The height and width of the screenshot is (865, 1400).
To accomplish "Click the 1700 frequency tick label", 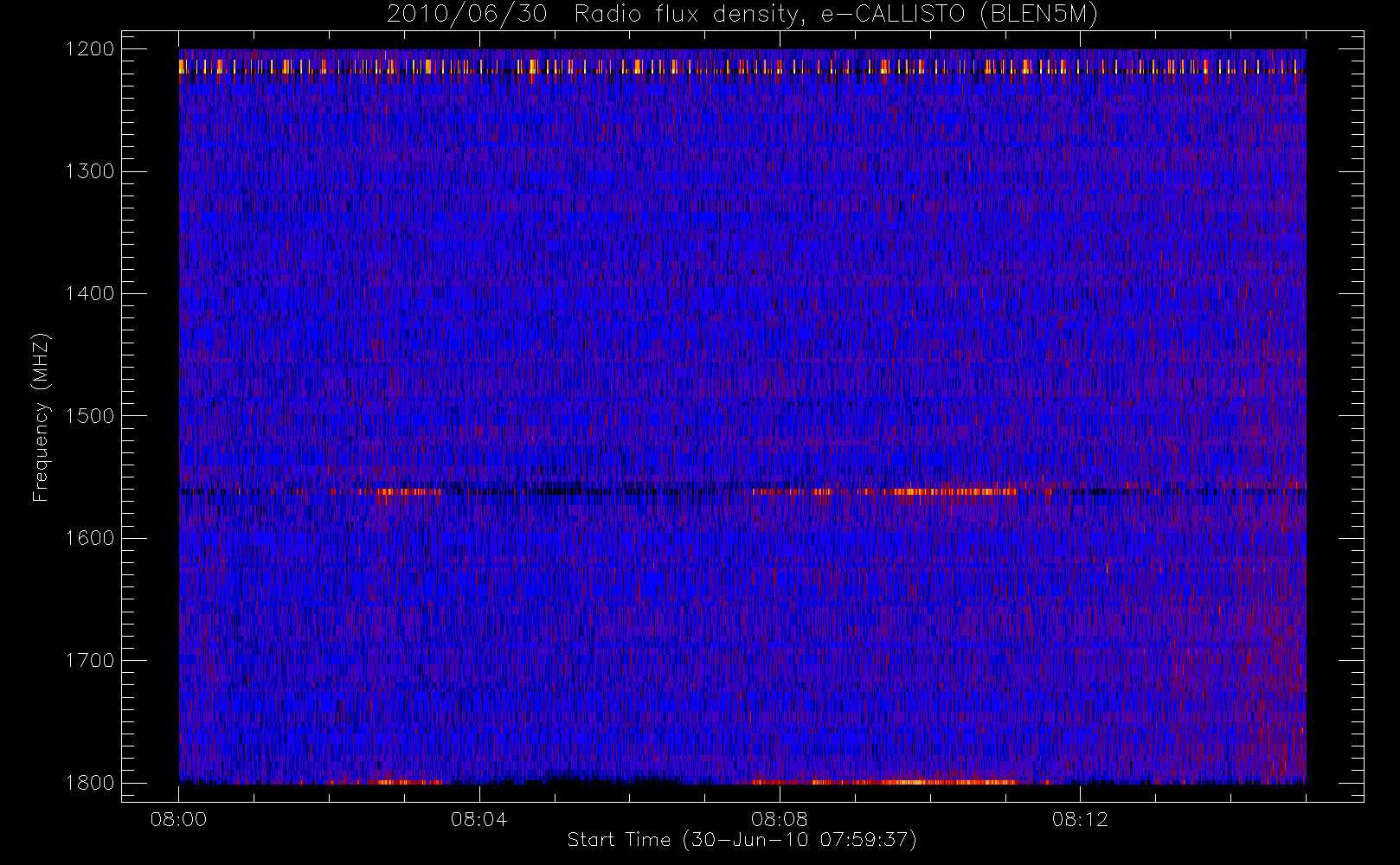I will [90, 661].
